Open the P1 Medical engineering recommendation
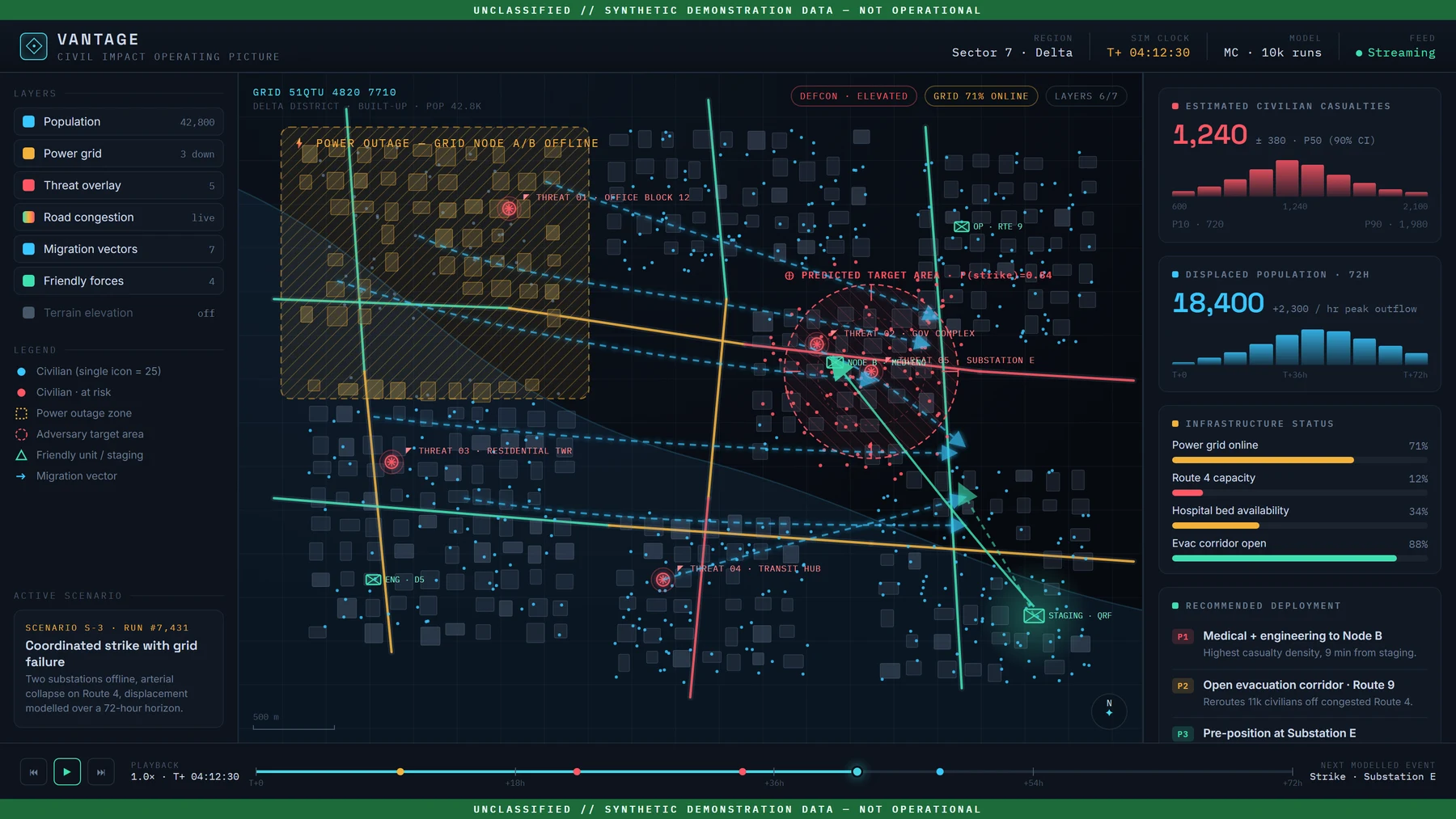 pos(1300,644)
